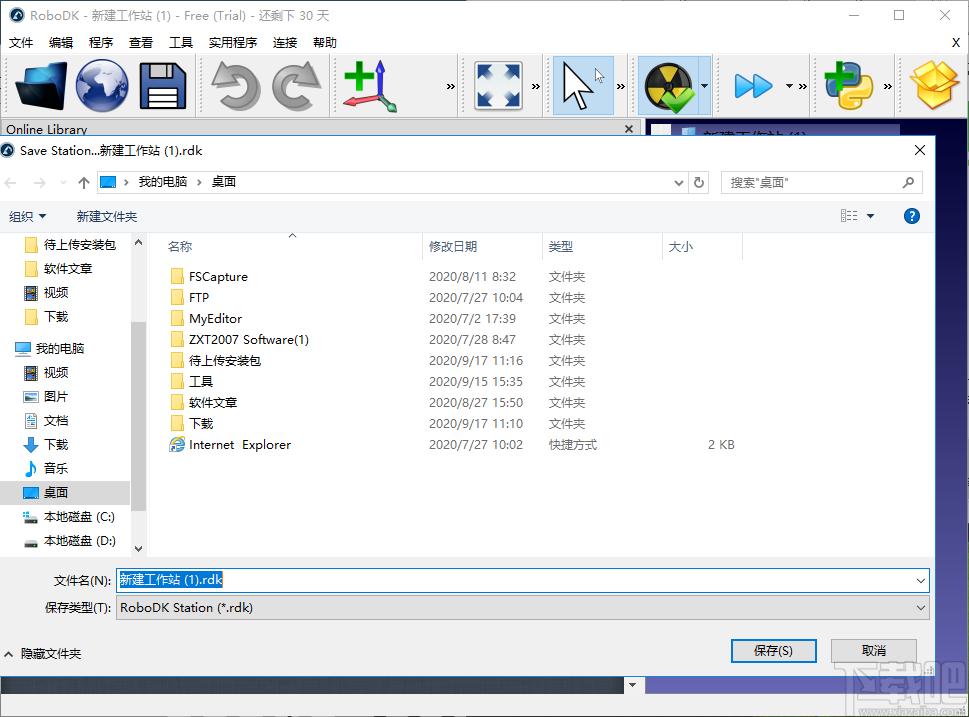The image size is (969, 717).
Task: Fit all using the four-arrows icon
Action: coord(498,86)
